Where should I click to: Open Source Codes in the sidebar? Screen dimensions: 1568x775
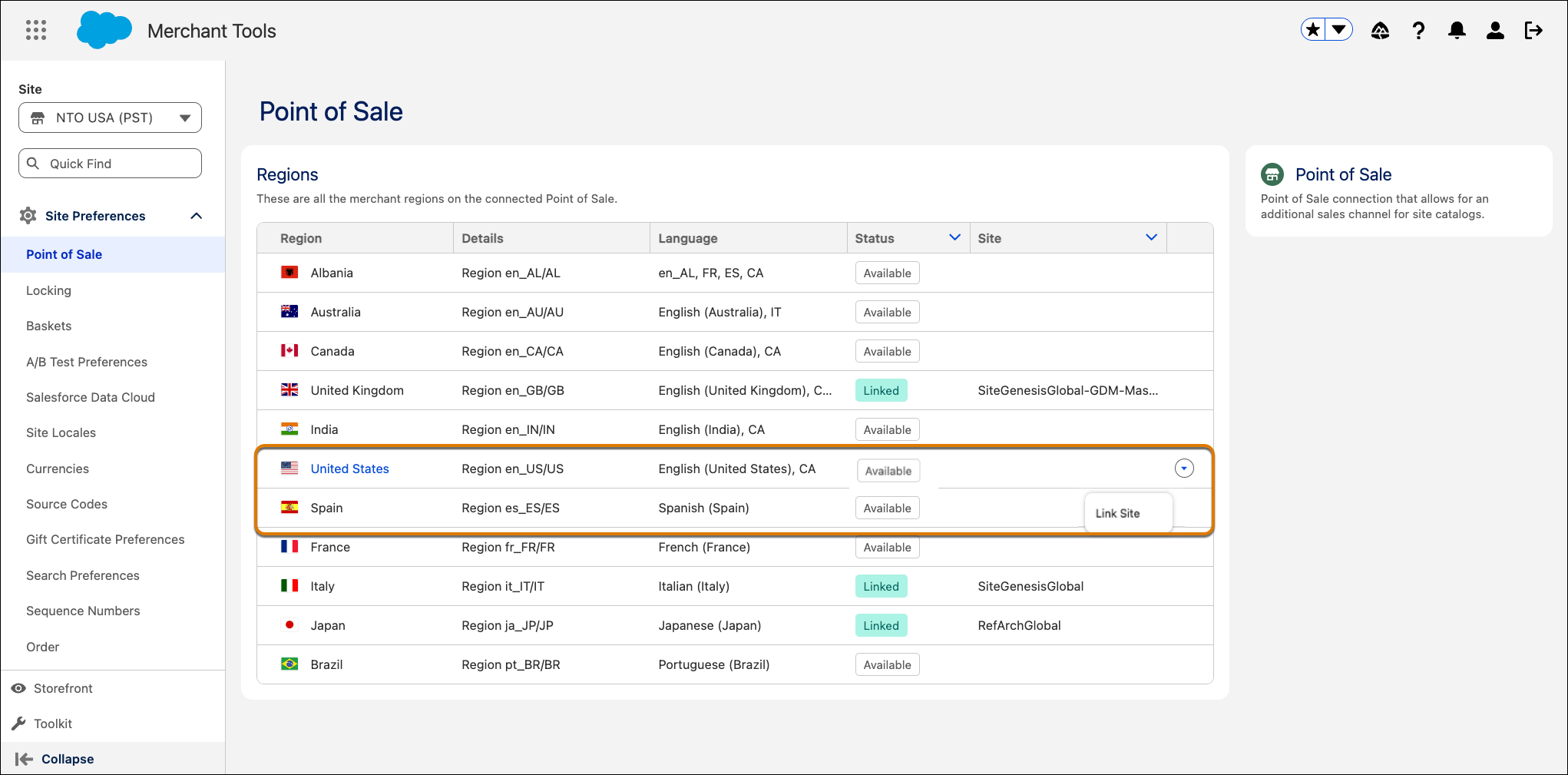pos(67,504)
